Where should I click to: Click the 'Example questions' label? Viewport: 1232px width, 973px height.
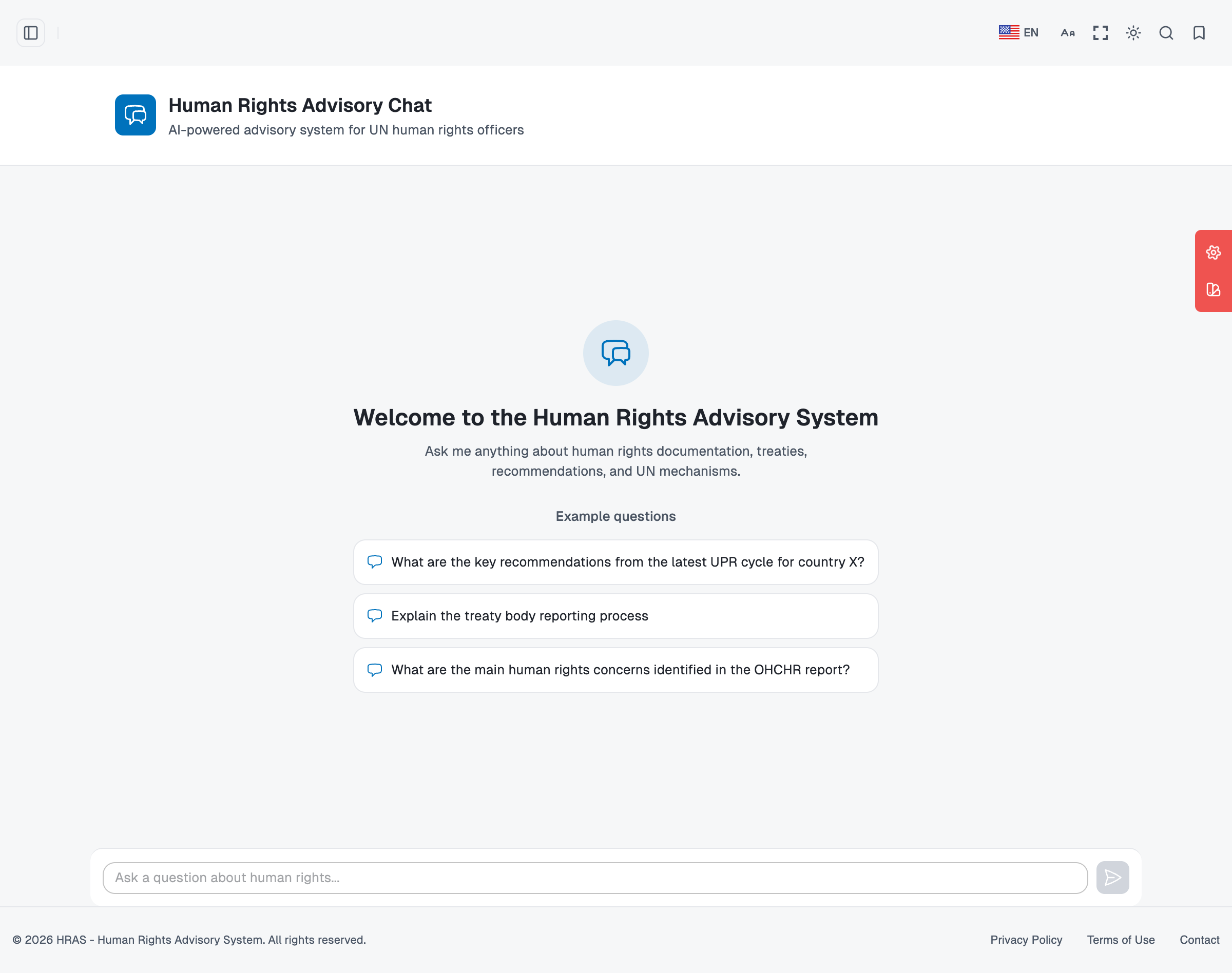coord(615,516)
